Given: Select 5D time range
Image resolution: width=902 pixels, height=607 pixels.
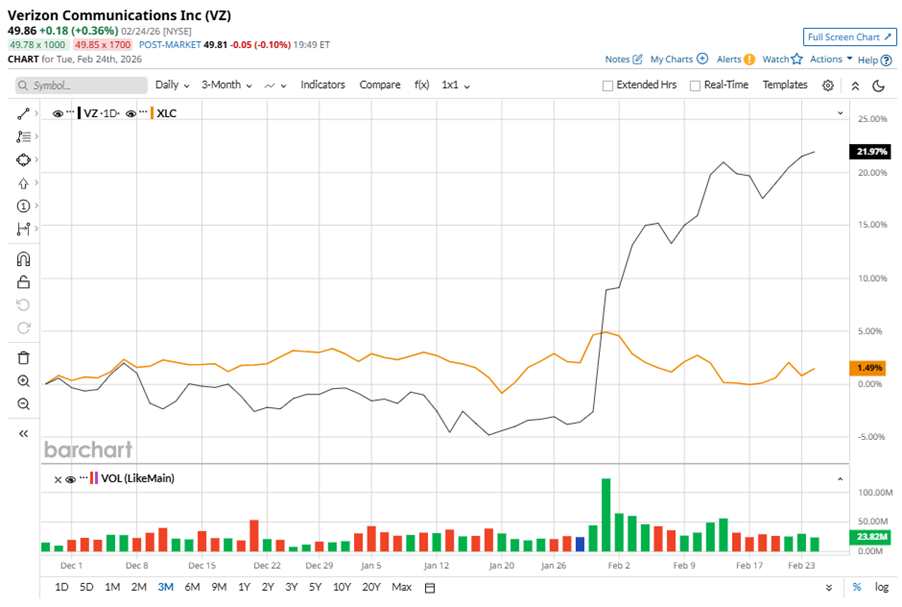Looking at the screenshot, I should click(x=86, y=587).
